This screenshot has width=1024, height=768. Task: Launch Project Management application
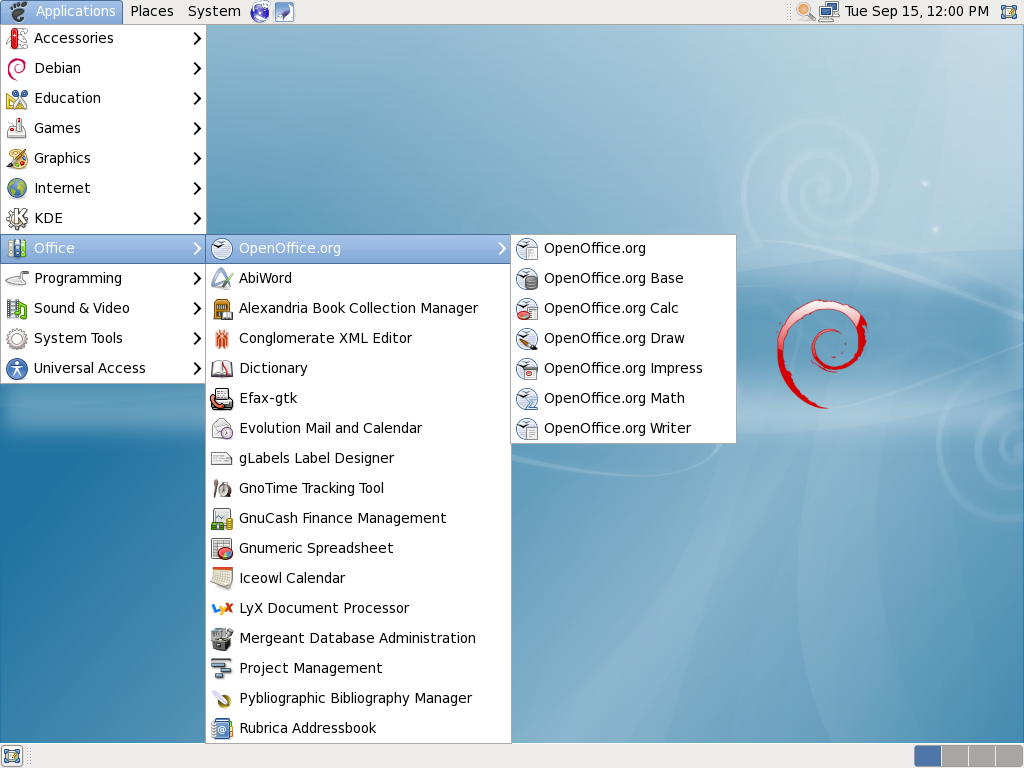358,669
